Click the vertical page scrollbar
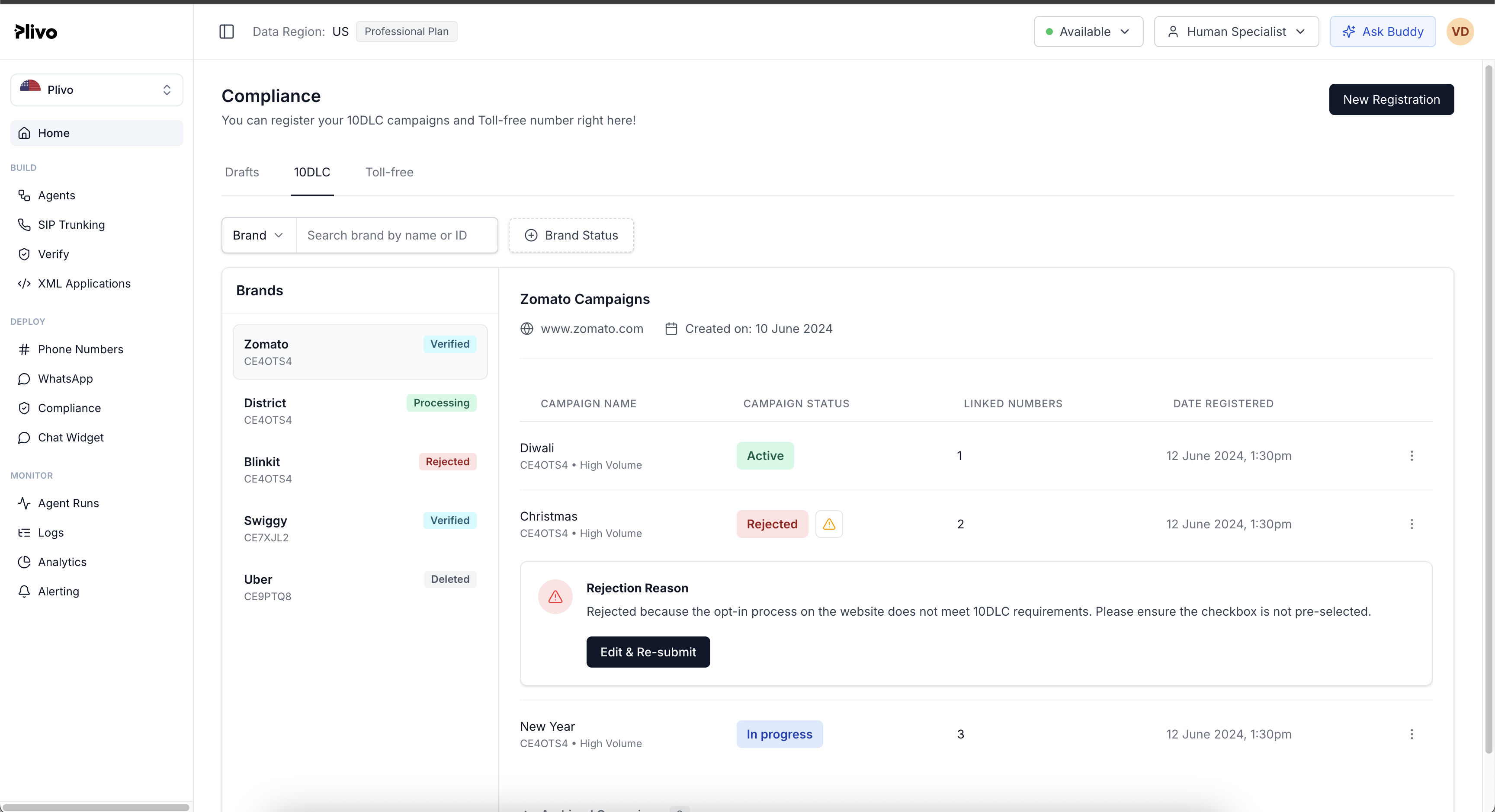This screenshot has width=1495, height=812. [x=1489, y=409]
